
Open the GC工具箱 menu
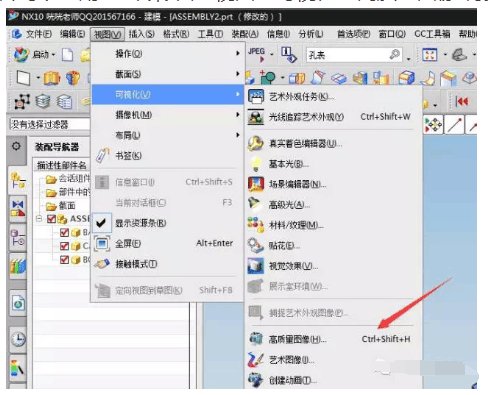coord(432,34)
